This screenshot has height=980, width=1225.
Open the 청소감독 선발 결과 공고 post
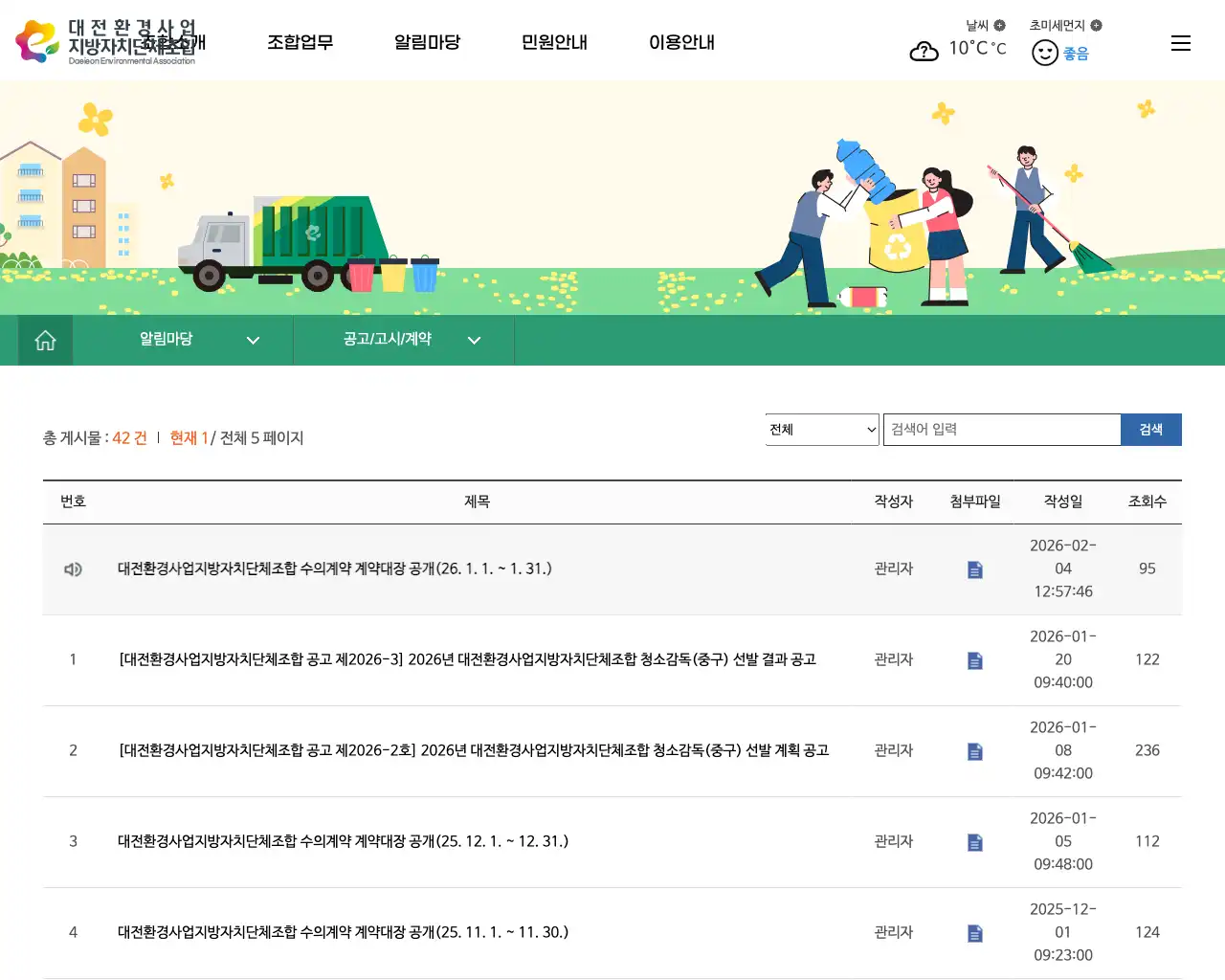pyautogui.click(x=467, y=659)
